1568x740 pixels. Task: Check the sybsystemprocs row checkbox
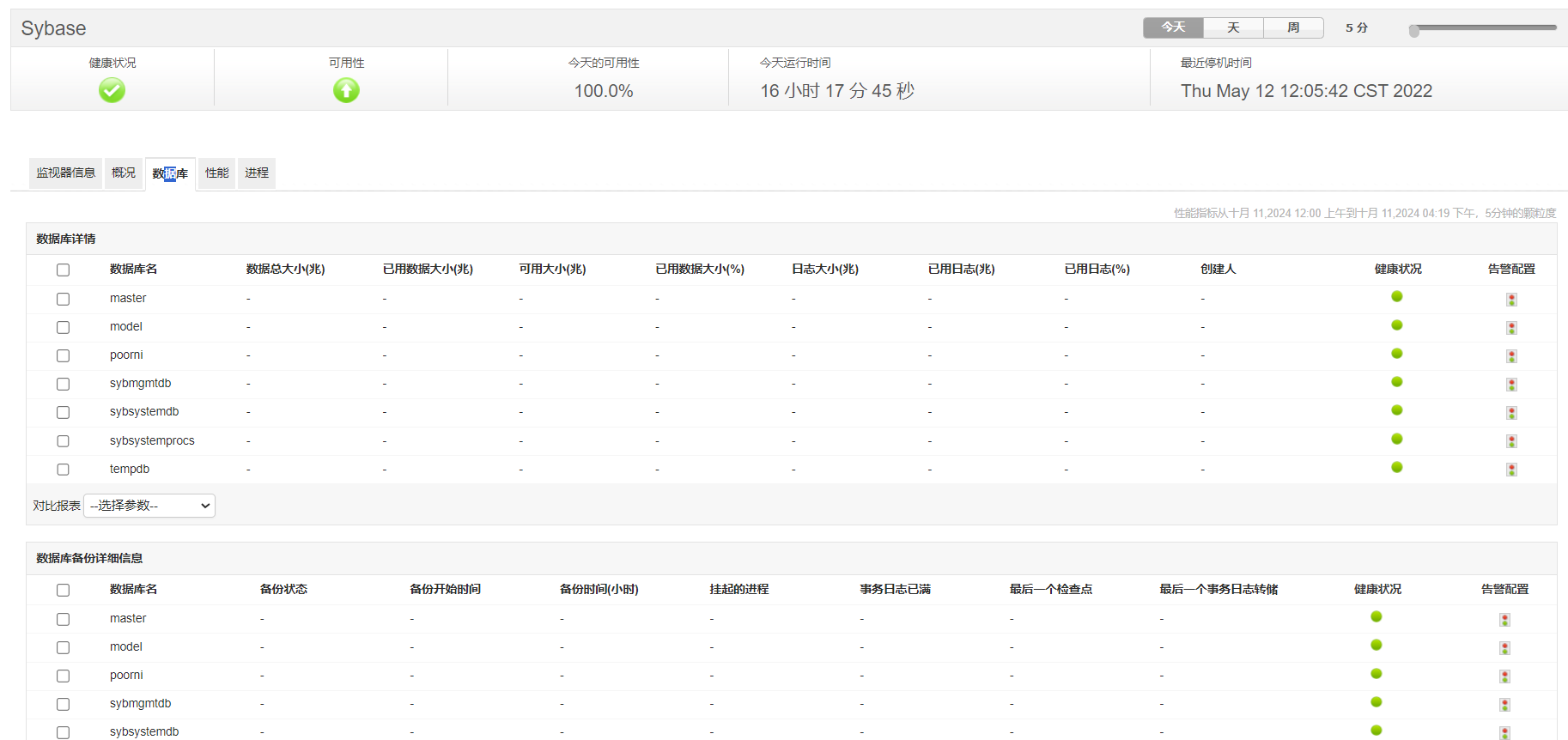[x=63, y=440]
